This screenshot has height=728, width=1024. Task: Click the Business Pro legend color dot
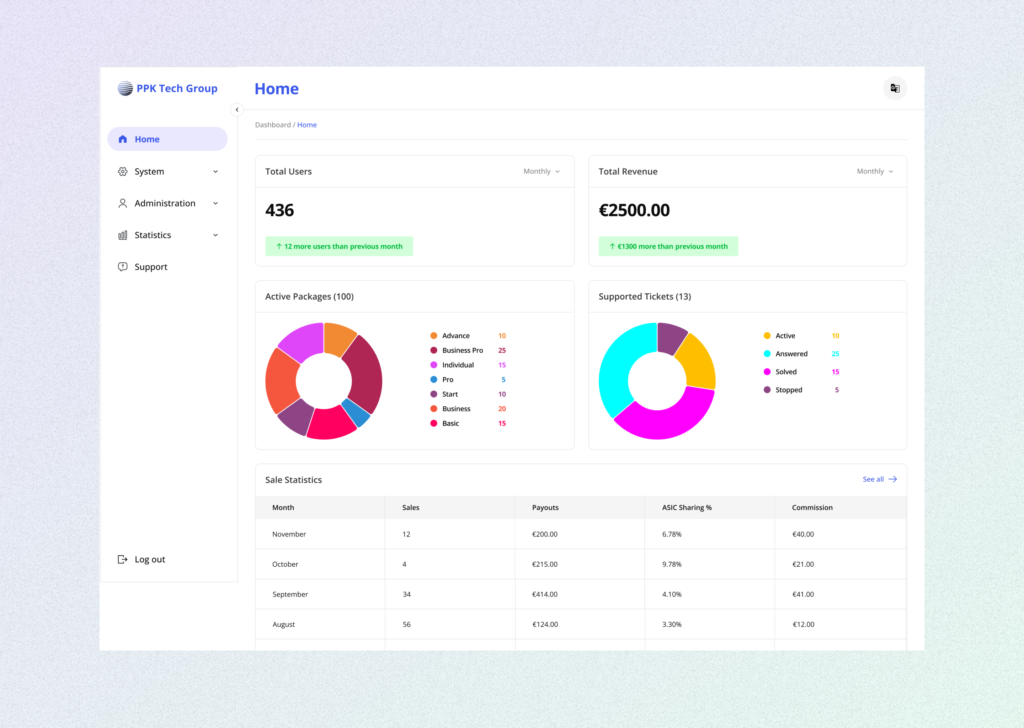pos(433,350)
